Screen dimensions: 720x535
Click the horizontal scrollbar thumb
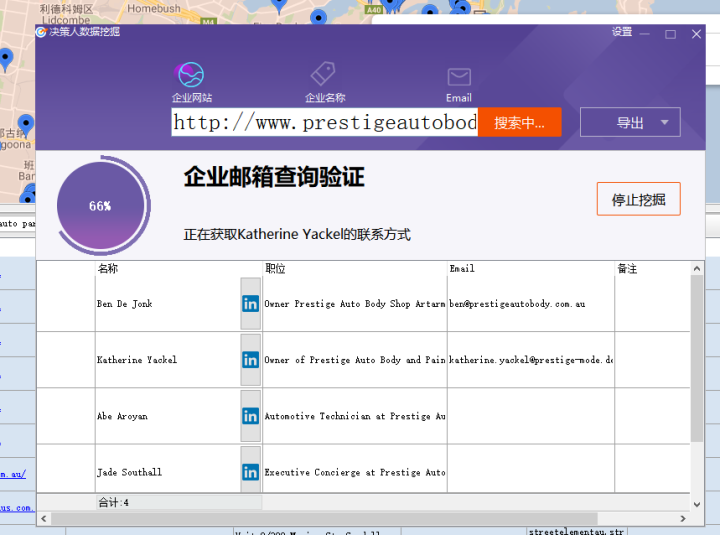pyautogui.click(x=324, y=518)
